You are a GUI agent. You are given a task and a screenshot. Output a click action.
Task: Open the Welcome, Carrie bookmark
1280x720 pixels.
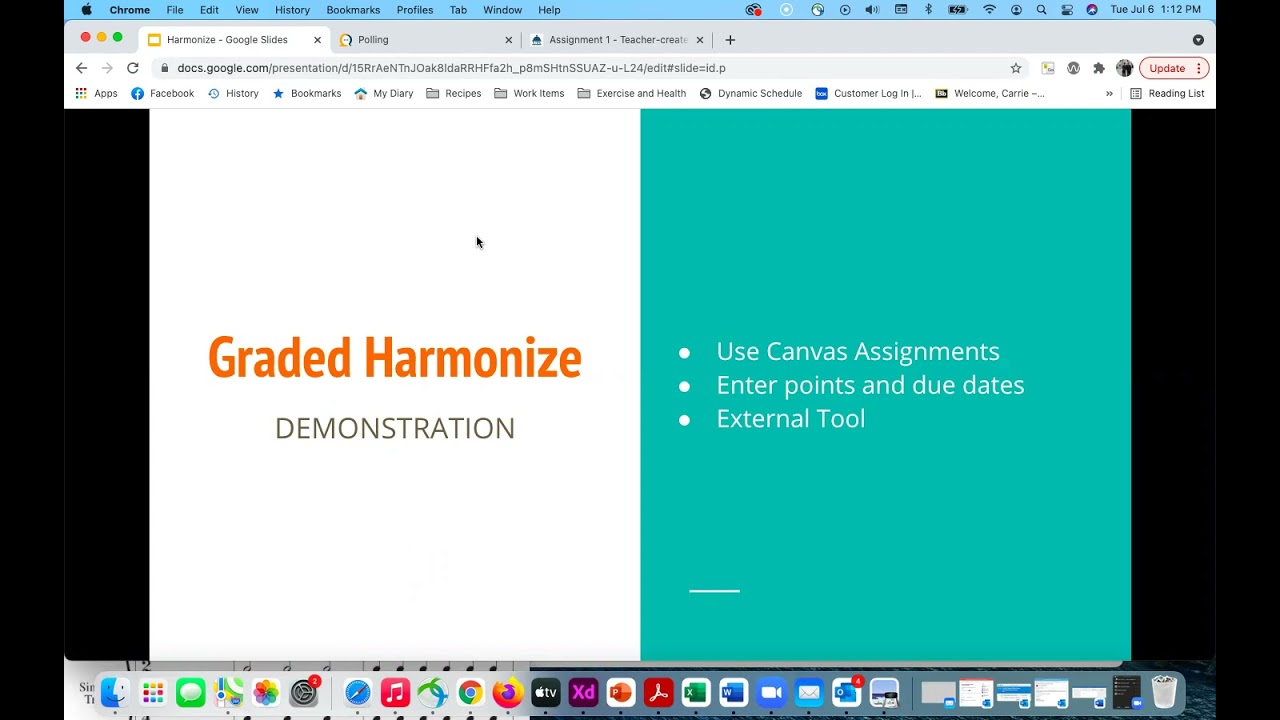990,93
